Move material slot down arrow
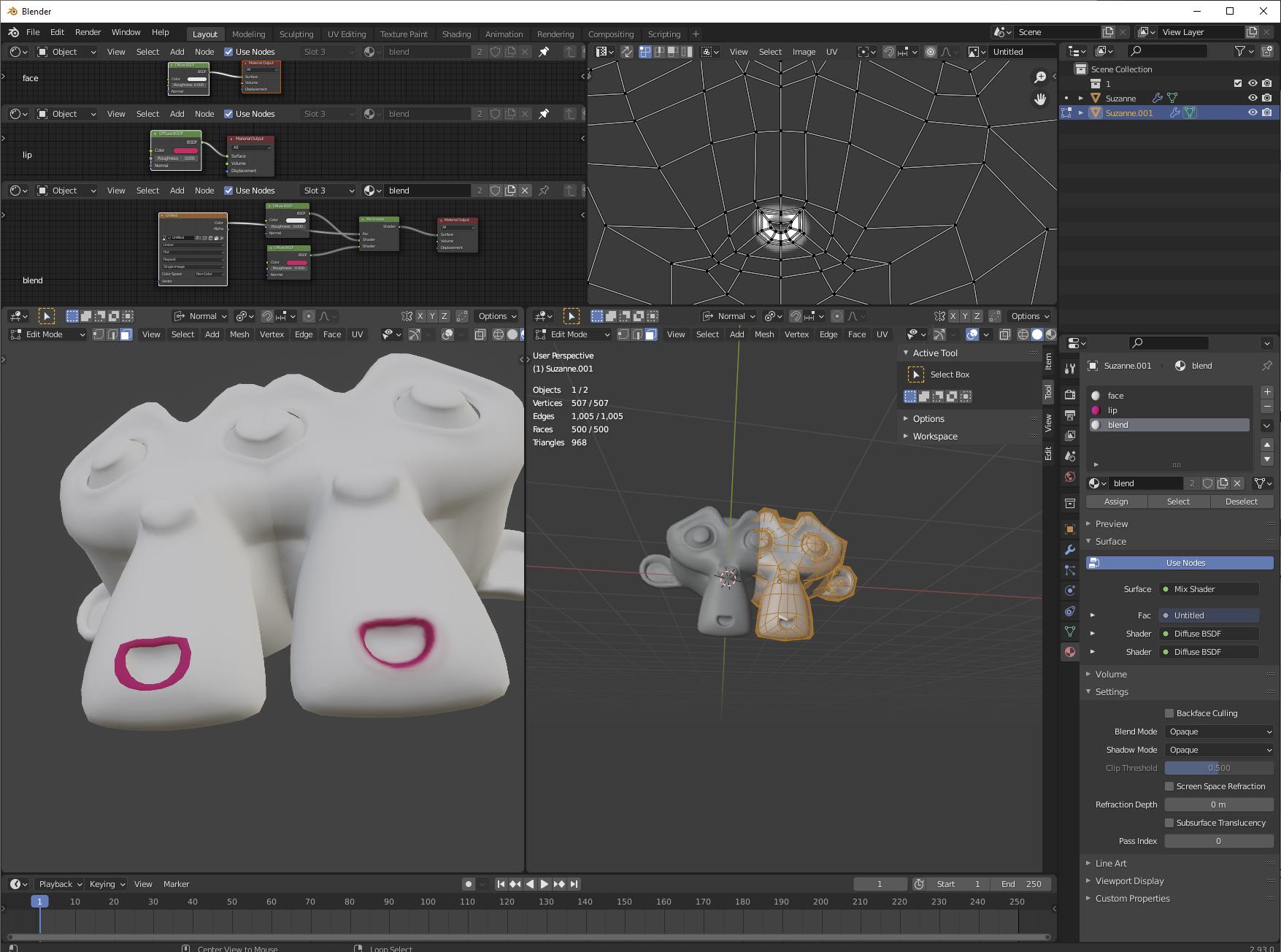The image size is (1281, 952). [1267, 458]
